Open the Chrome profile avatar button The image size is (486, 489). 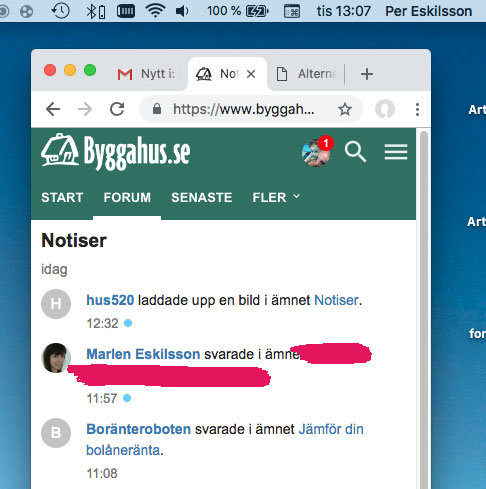point(385,109)
